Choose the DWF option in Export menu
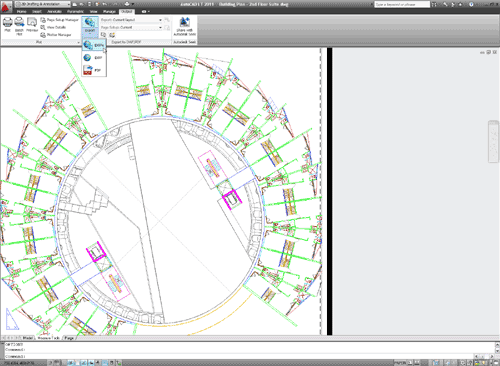Image resolution: width=500 pixels, height=366 pixels. [94, 58]
